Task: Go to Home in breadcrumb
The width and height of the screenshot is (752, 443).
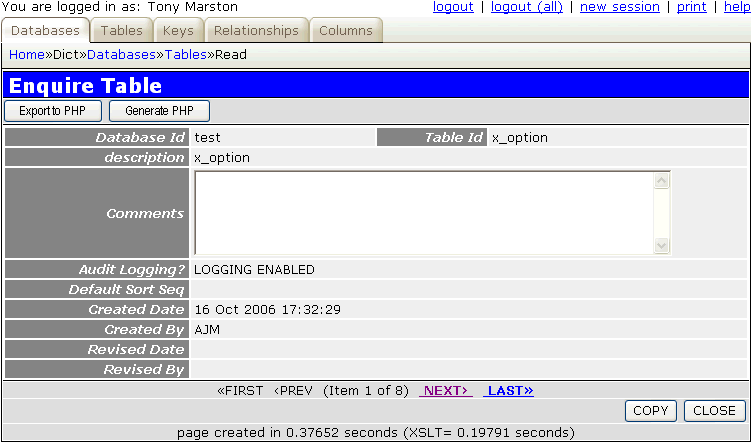Action: tap(27, 55)
